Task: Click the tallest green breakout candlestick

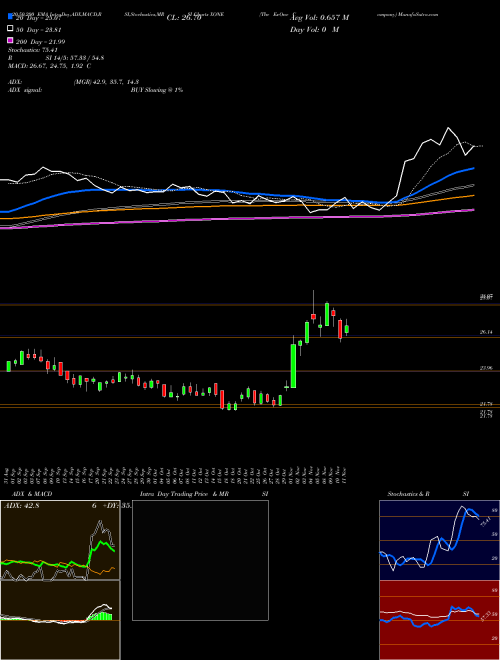Action: [293, 366]
